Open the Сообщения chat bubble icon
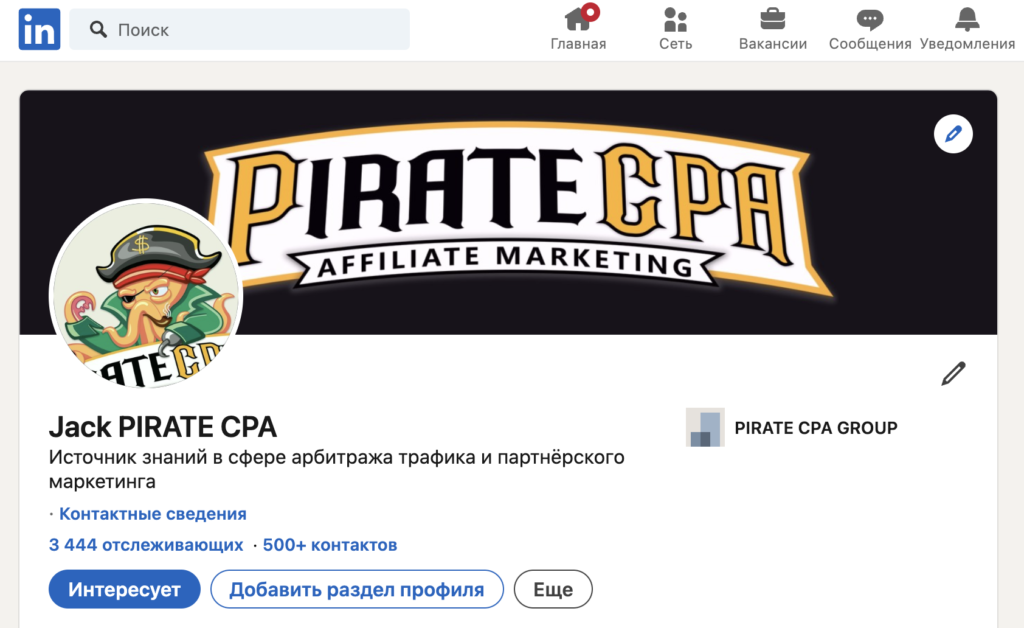 (x=870, y=20)
